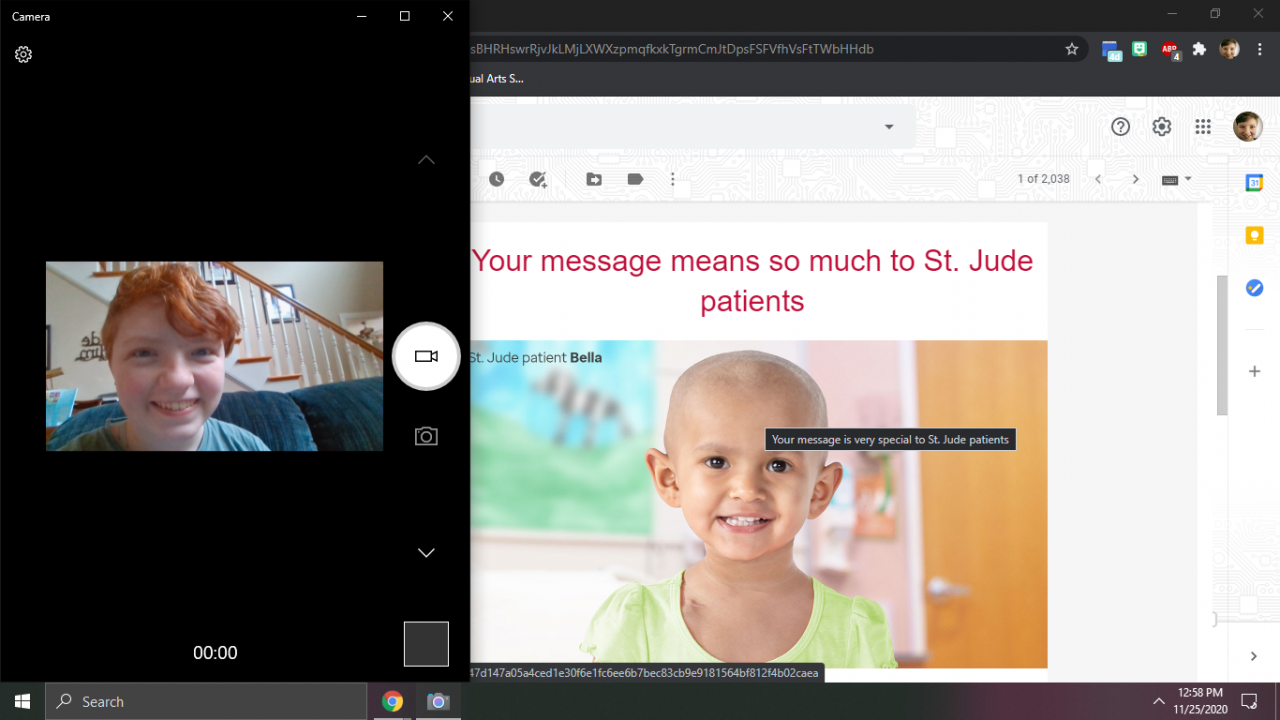Open Chrome Extensions puzzle piece menu
1280x720 pixels.
1200,49
